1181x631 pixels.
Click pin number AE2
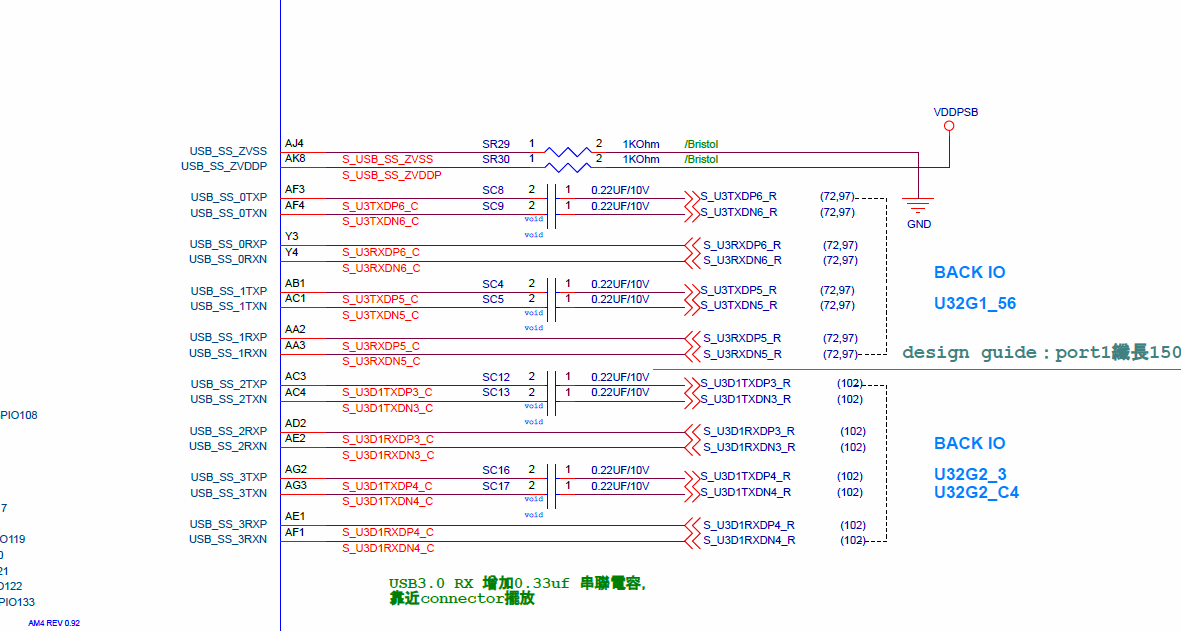(295, 438)
